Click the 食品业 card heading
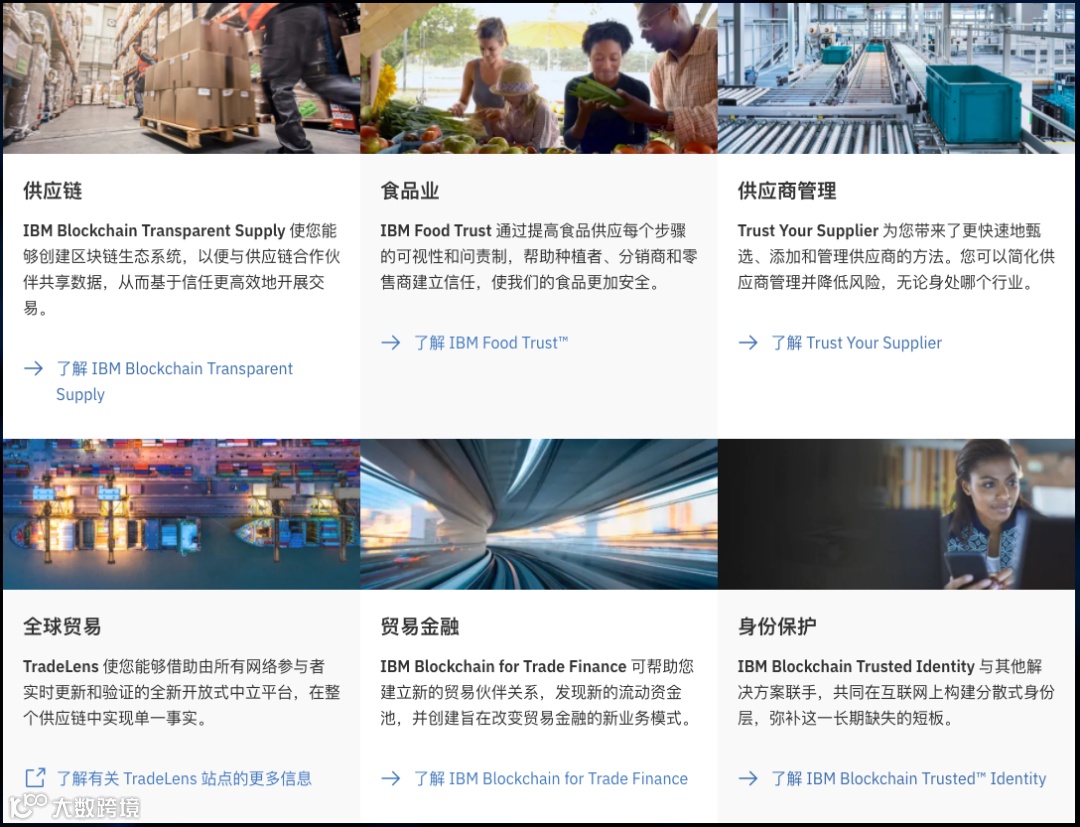 [x=410, y=191]
